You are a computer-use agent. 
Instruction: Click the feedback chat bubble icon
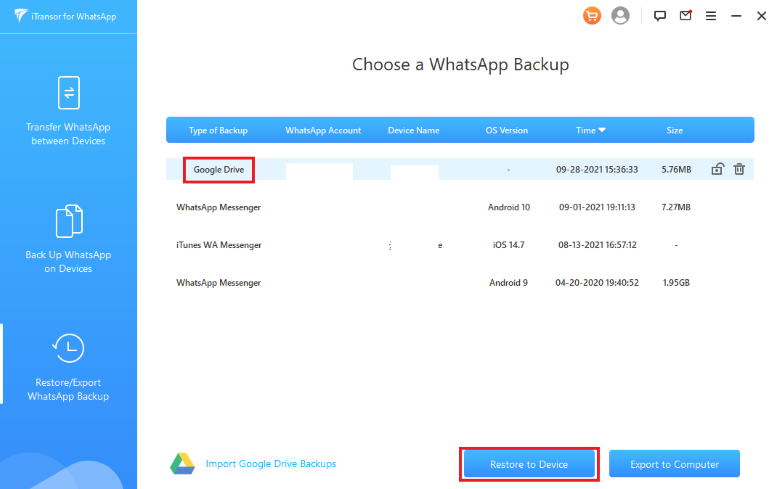coord(660,16)
